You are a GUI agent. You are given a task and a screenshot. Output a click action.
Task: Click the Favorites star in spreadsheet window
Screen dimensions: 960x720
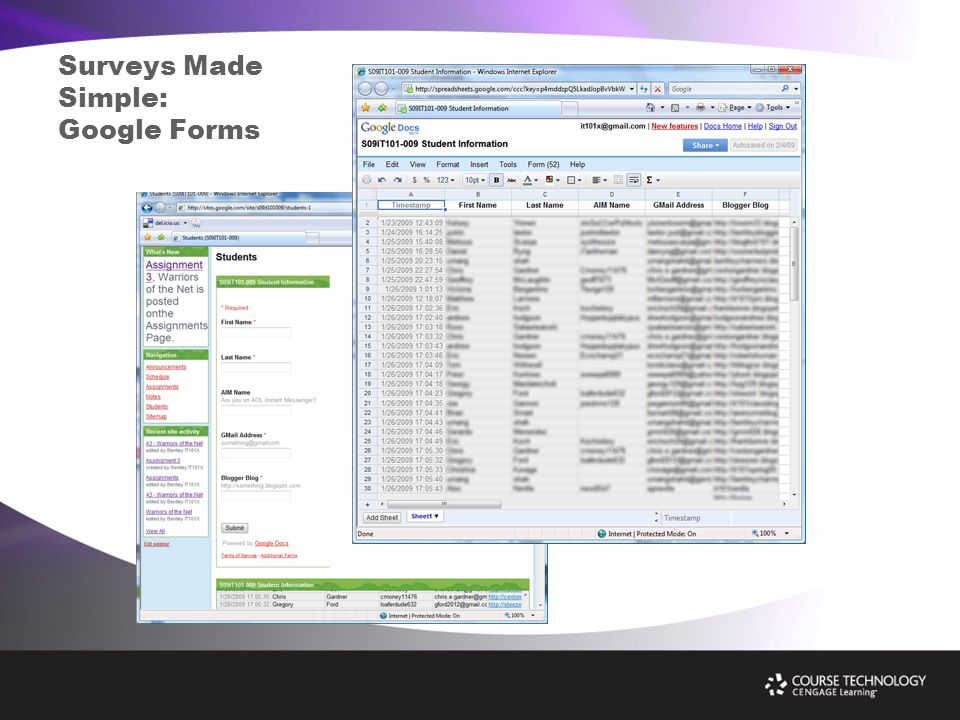366,108
